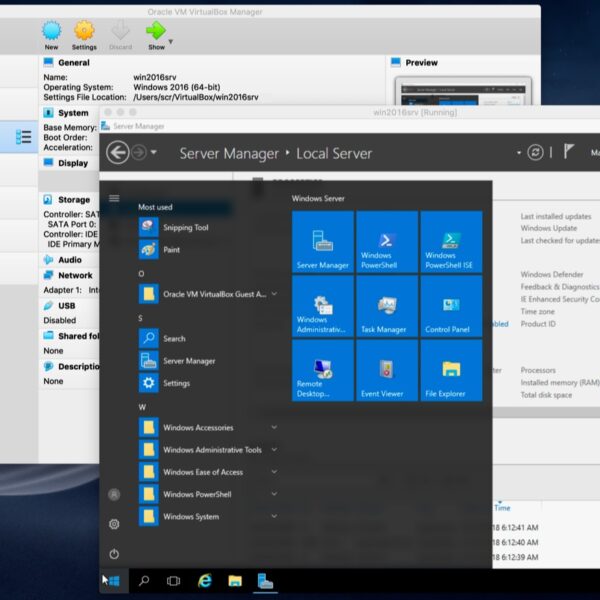Open the Event Viewer tile

387,370
